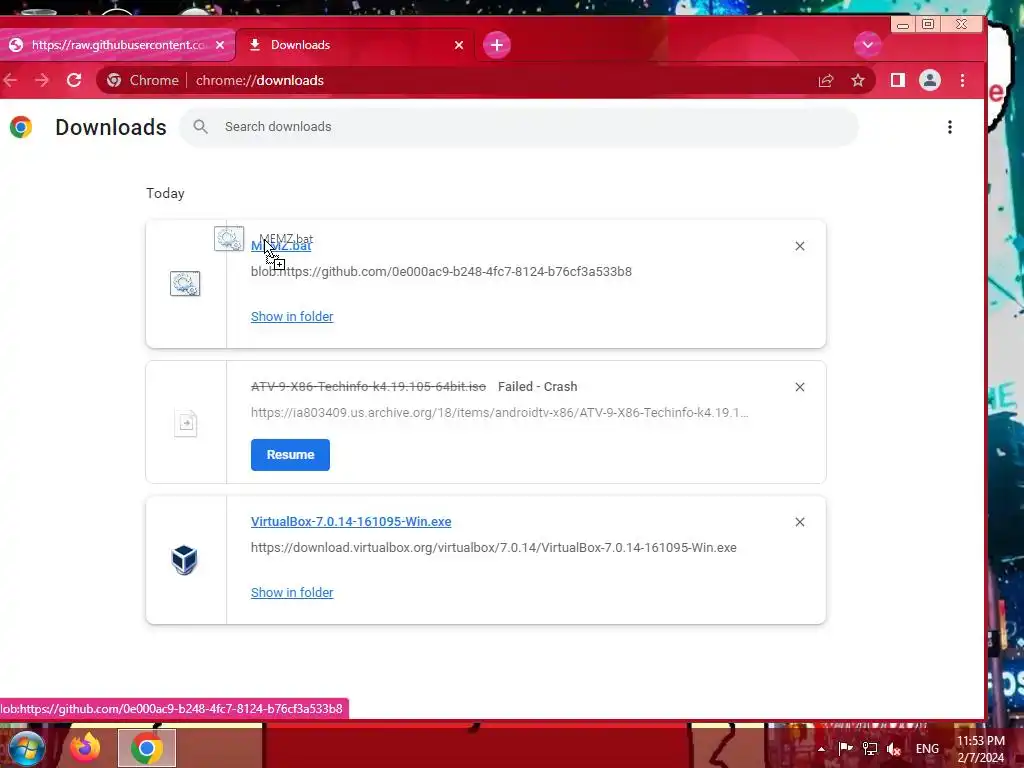Click the 'Failed - Crash' status text
Viewport: 1024px width, 768px height.
537,387
